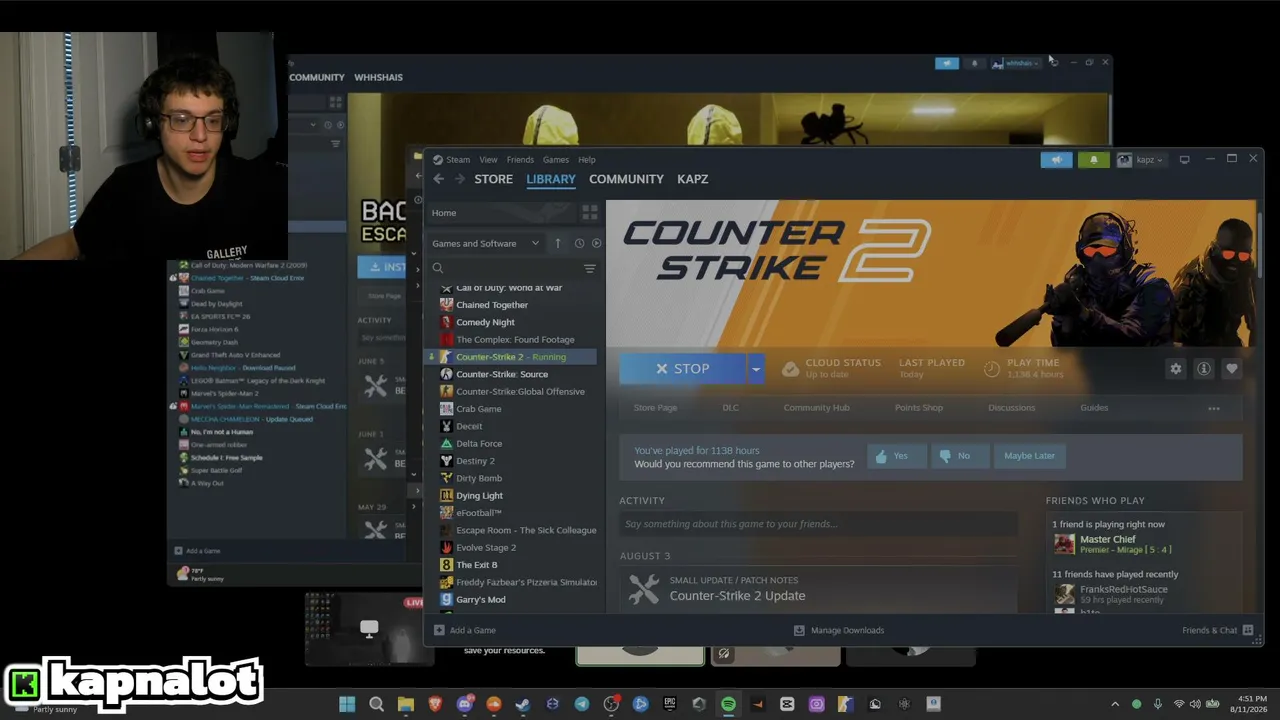Open the Steam menu
The height and width of the screenshot is (720, 1280).
458,160
